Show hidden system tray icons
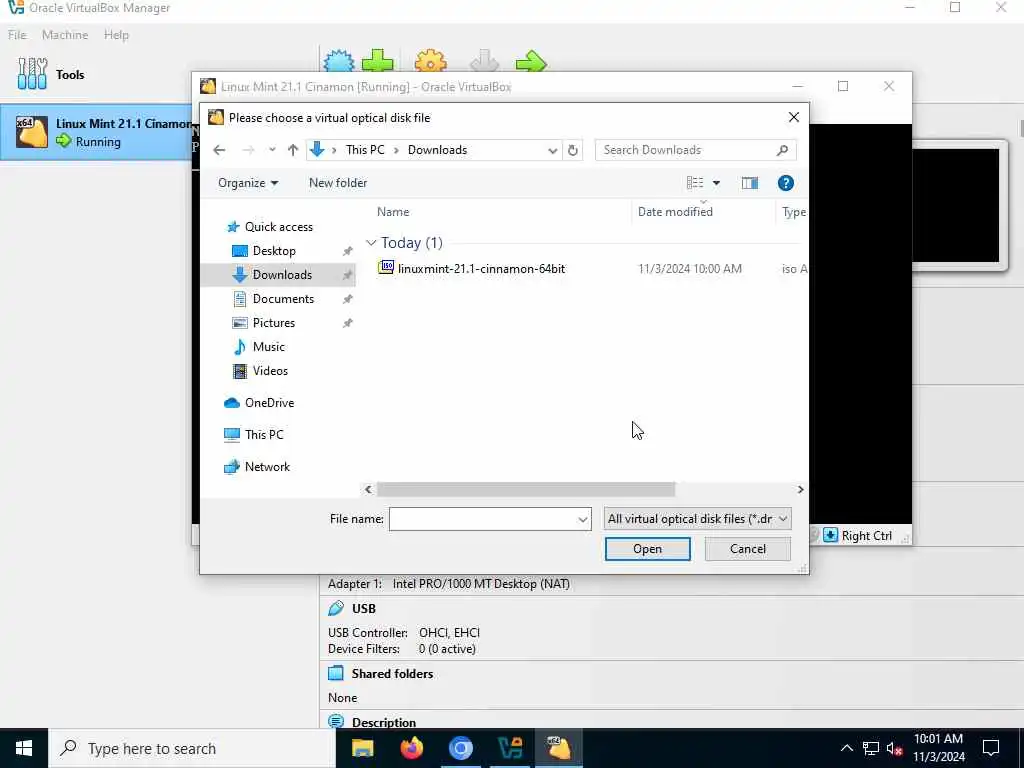This screenshot has height=768, width=1024. point(846,748)
